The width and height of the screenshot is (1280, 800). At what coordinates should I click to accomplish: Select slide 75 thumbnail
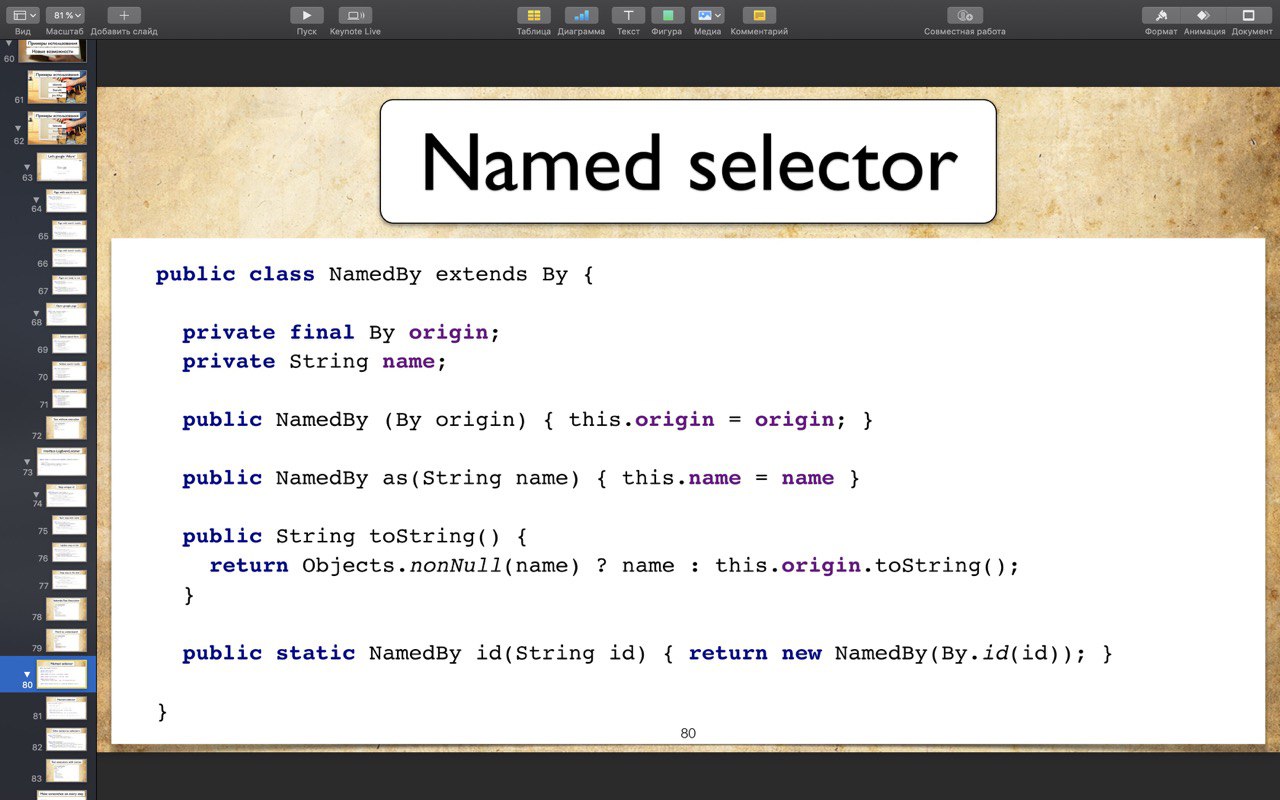tap(69, 525)
